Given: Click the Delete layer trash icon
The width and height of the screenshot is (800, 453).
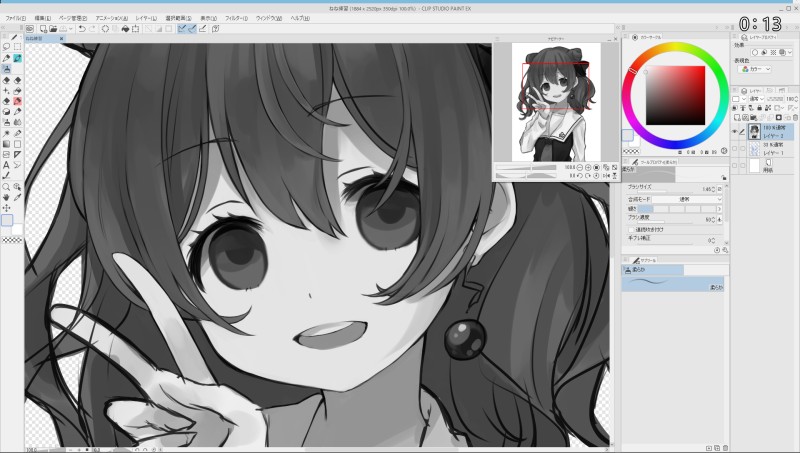Looking at the screenshot, I should (x=795, y=118).
